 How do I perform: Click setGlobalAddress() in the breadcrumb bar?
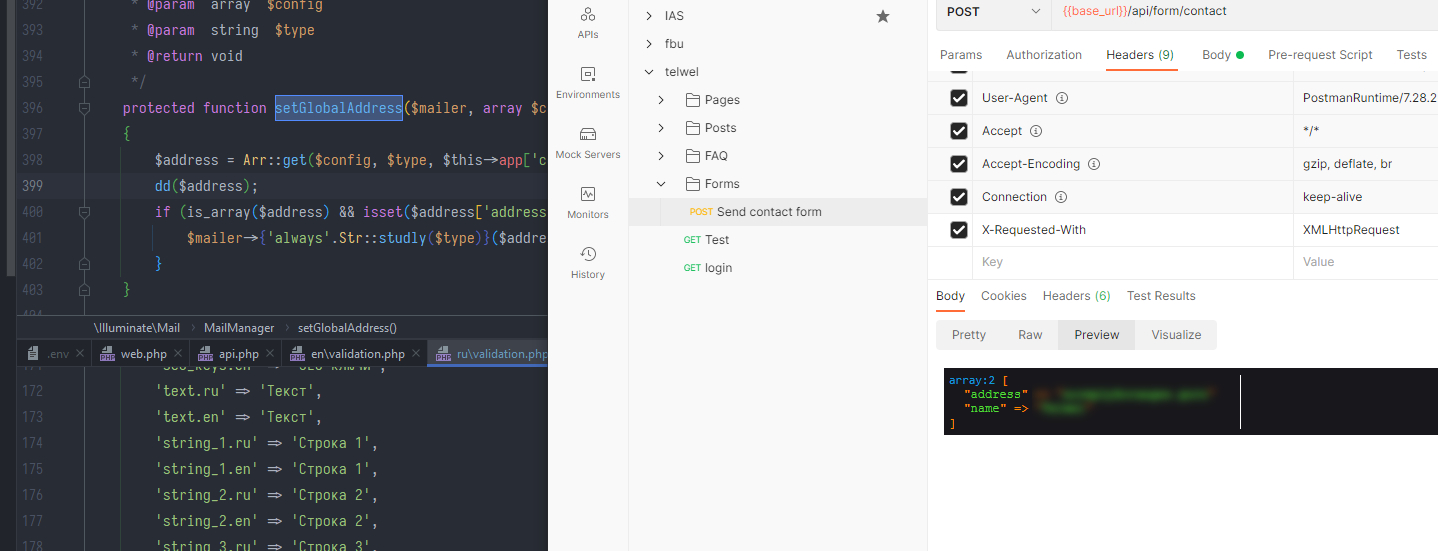click(x=347, y=327)
